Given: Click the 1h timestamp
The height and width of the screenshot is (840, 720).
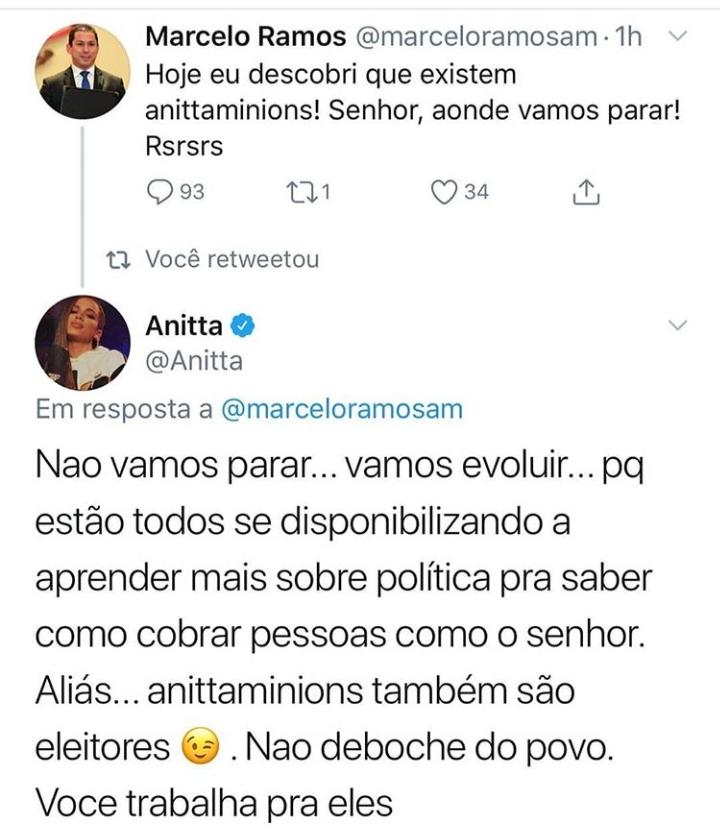Looking at the screenshot, I should click(x=628, y=36).
